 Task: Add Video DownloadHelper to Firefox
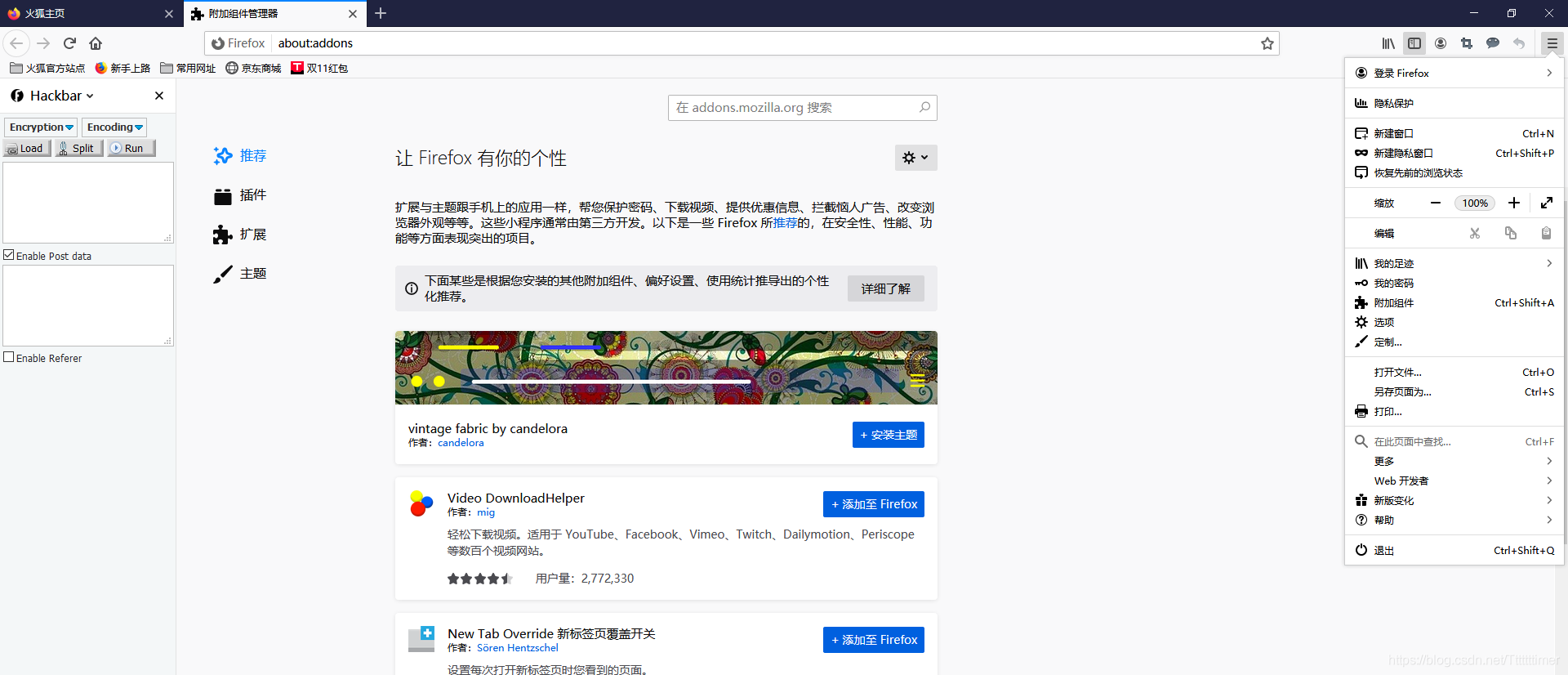point(874,504)
